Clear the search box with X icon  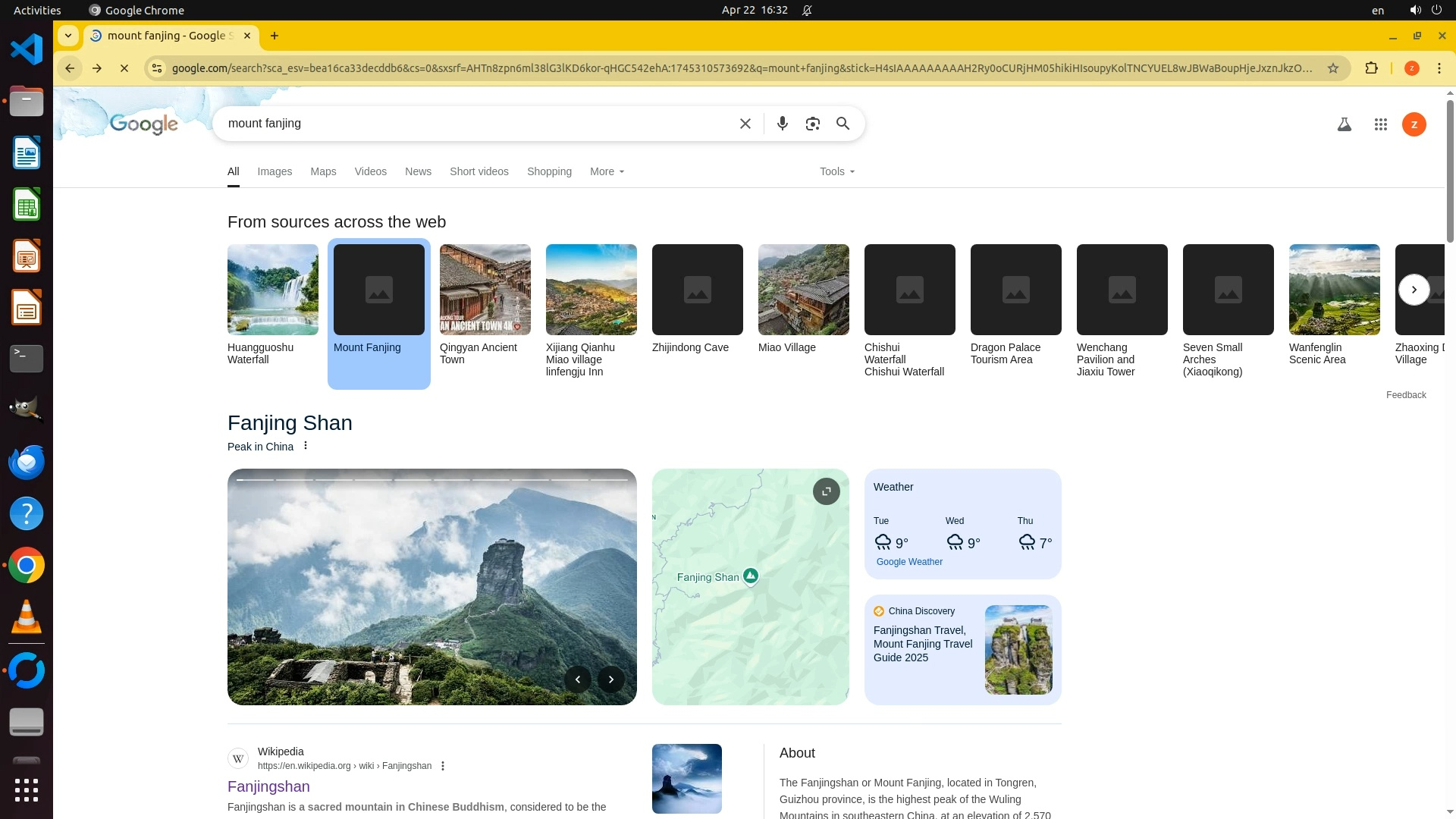click(745, 124)
